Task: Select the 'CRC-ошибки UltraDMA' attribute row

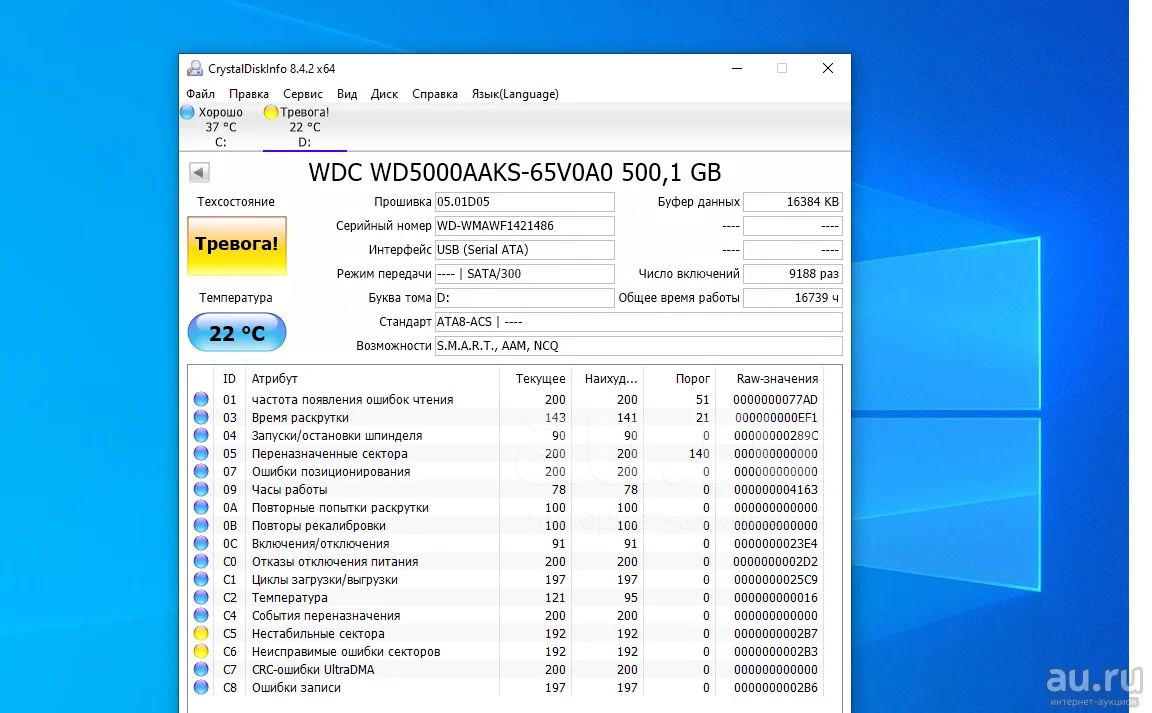Action: 507,670
